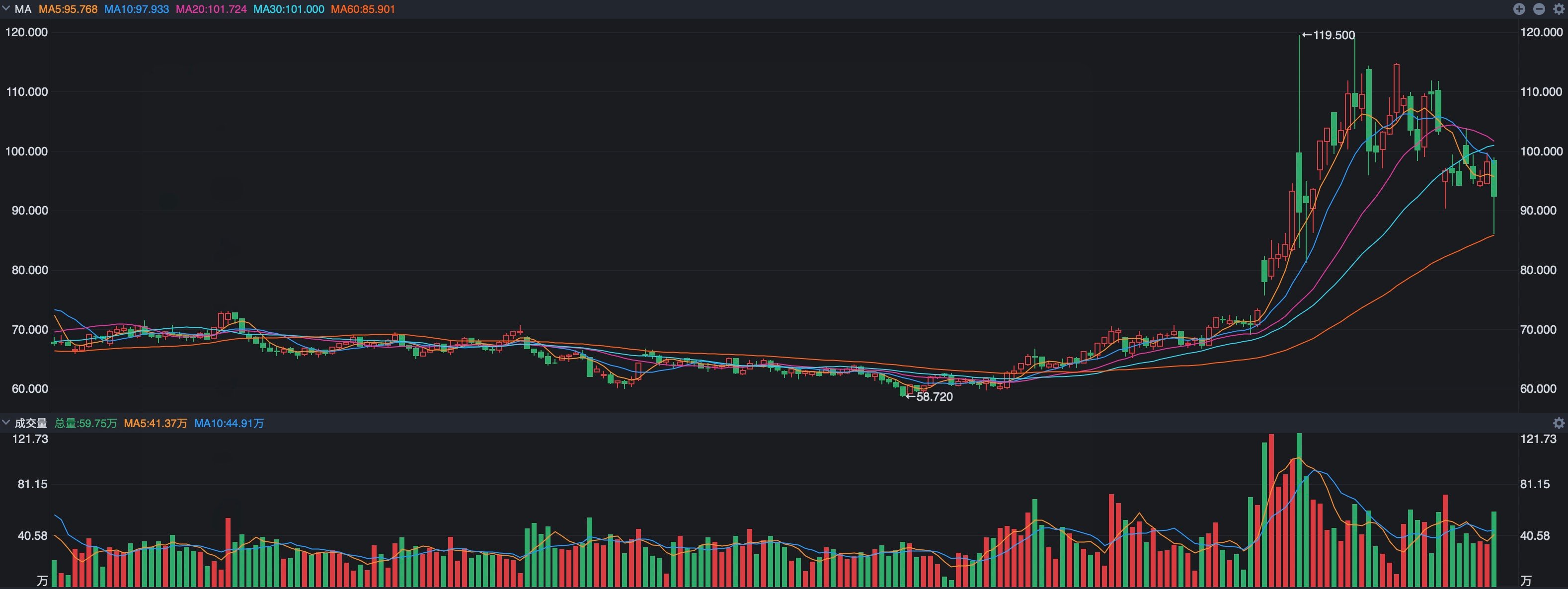The image size is (1568, 589).
Task: Click the 总量:59.75万 volume label
Action: [x=86, y=423]
